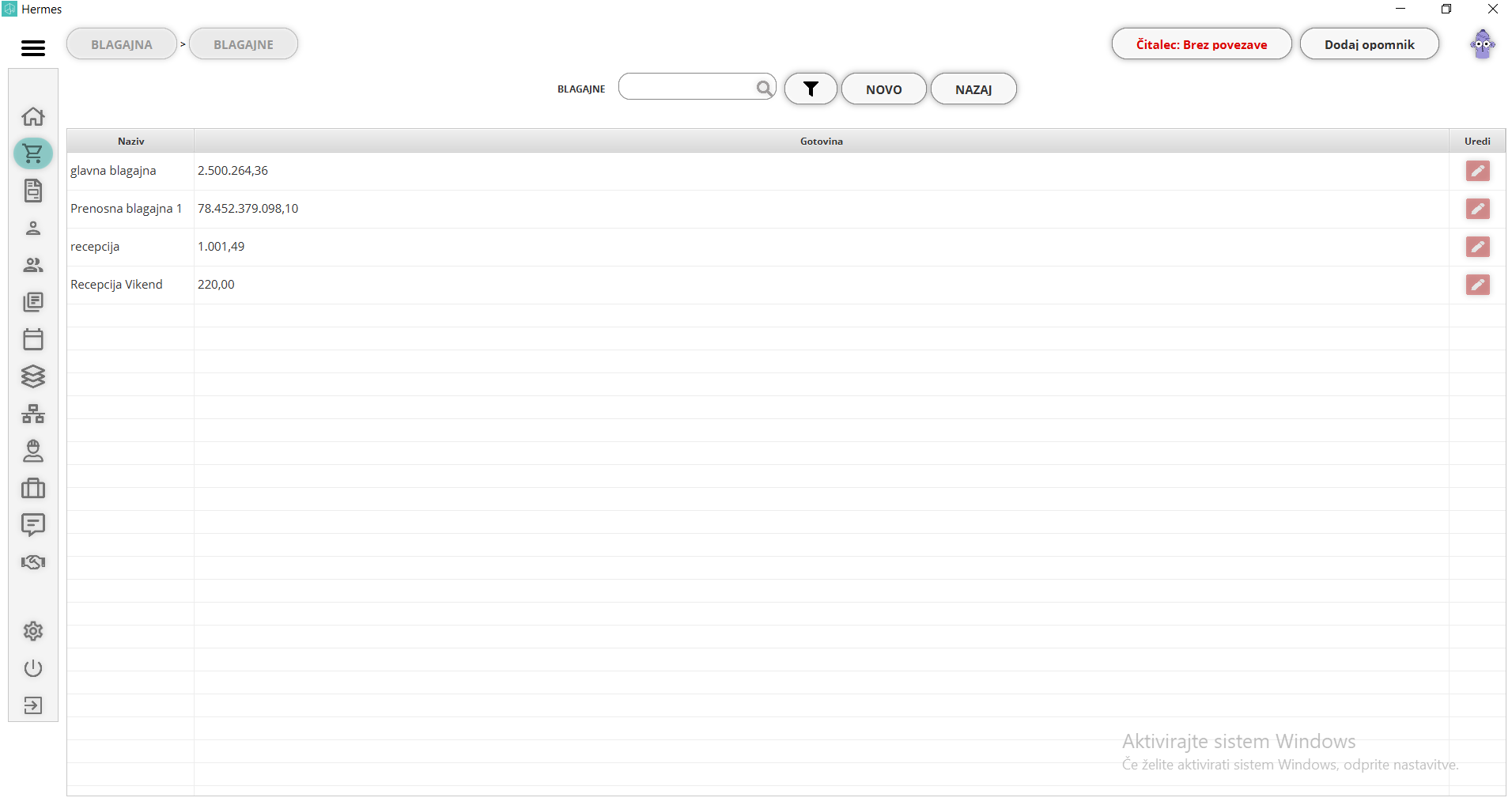Open the group of people icon in sidebar
Image resolution: width=1512 pixels, height=809 pixels.
tap(33, 265)
